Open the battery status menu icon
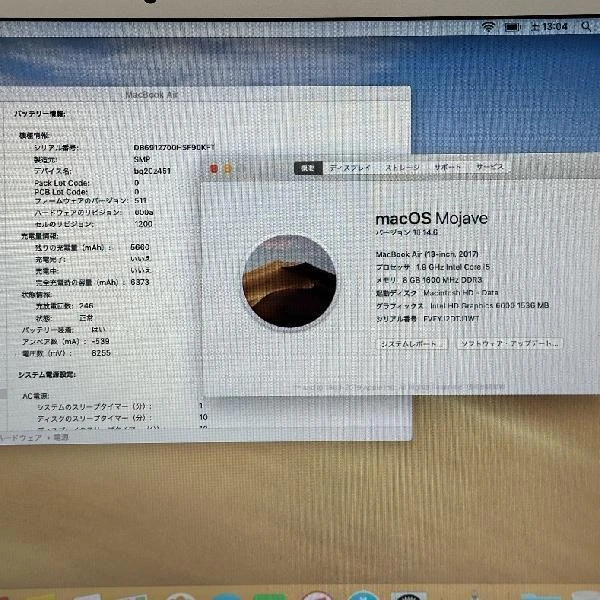Image resolution: width=600 pixels, height=600 pixels. point(512,27)
